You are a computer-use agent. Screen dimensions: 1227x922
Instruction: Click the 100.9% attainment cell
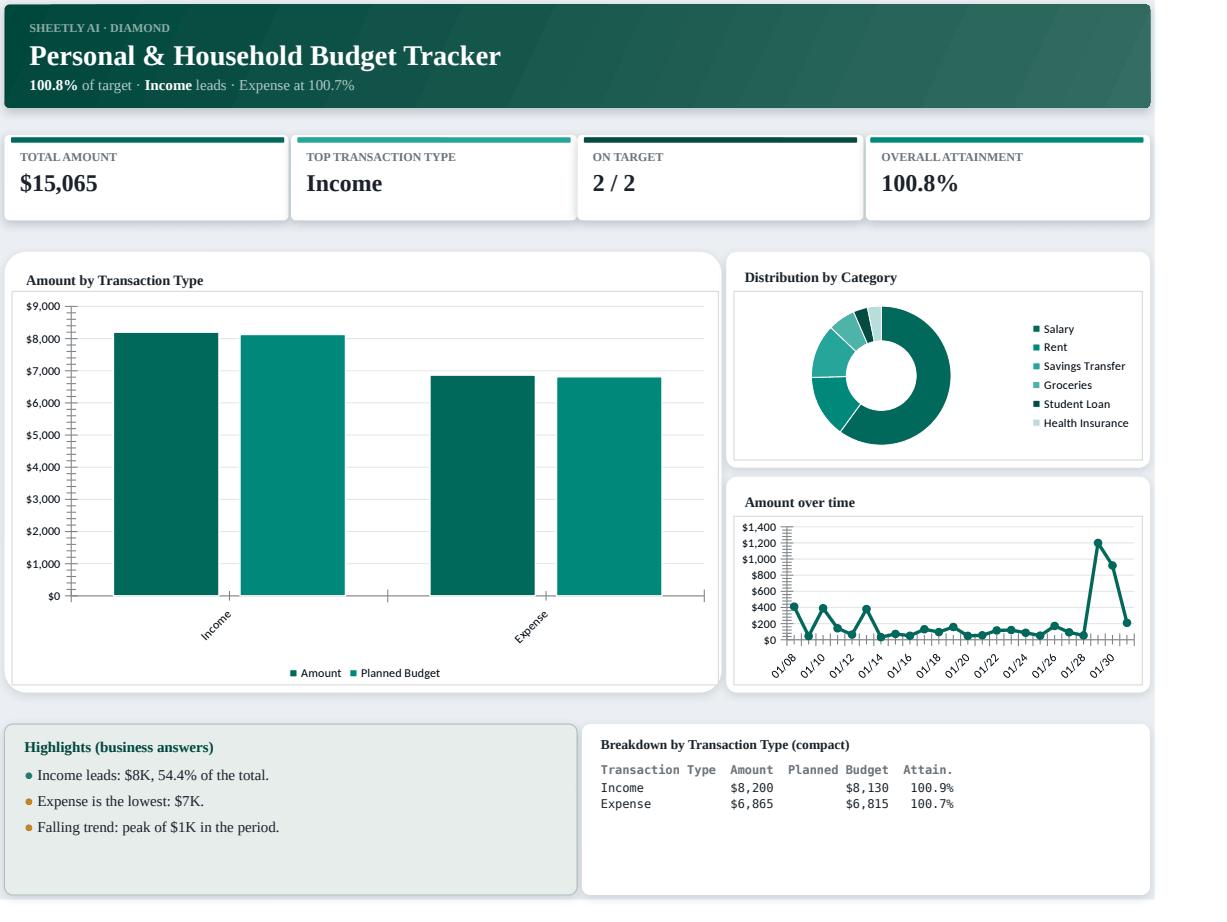coord(932,788)
